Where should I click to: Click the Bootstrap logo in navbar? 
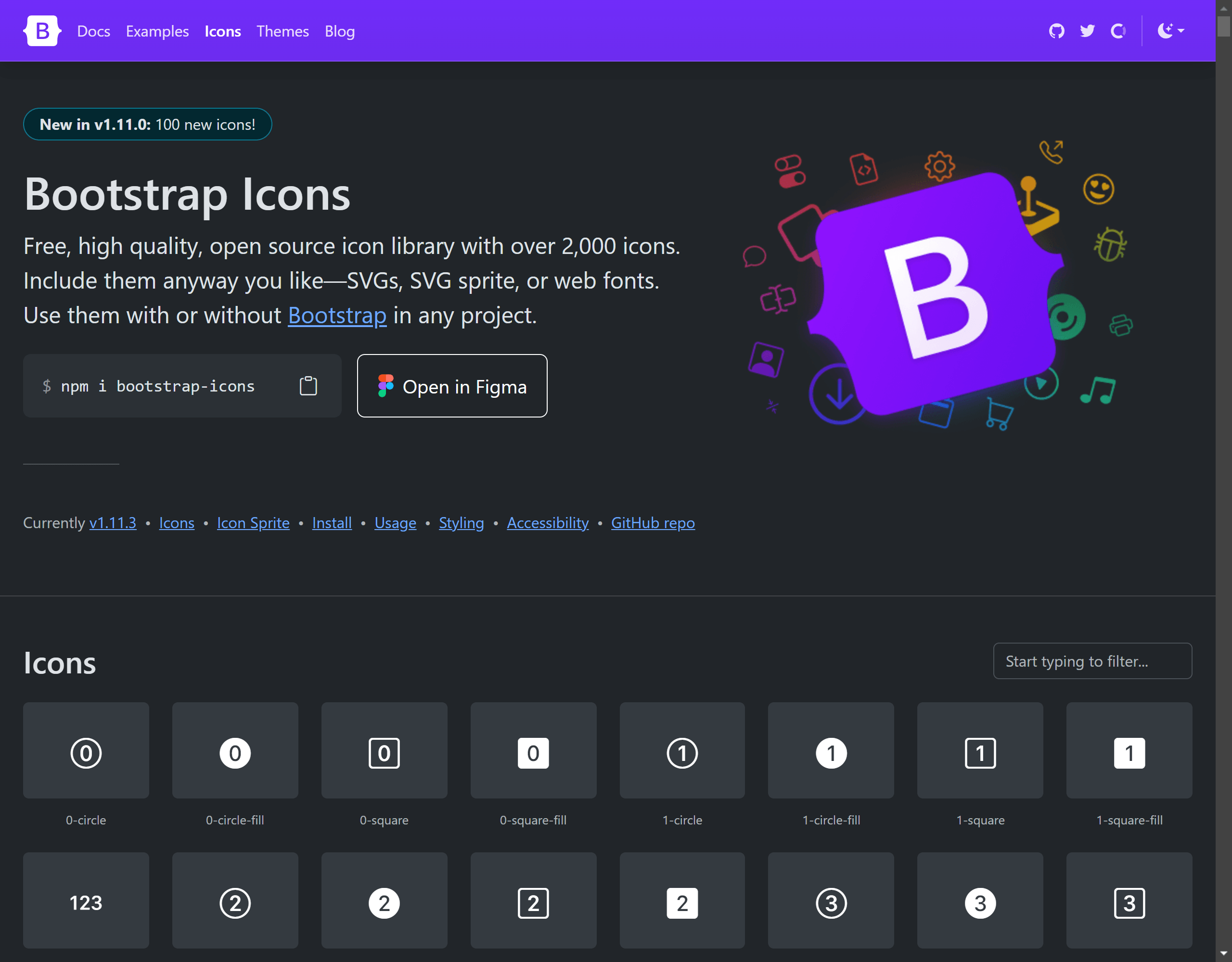pyautogui.click(x=42, y=31)
